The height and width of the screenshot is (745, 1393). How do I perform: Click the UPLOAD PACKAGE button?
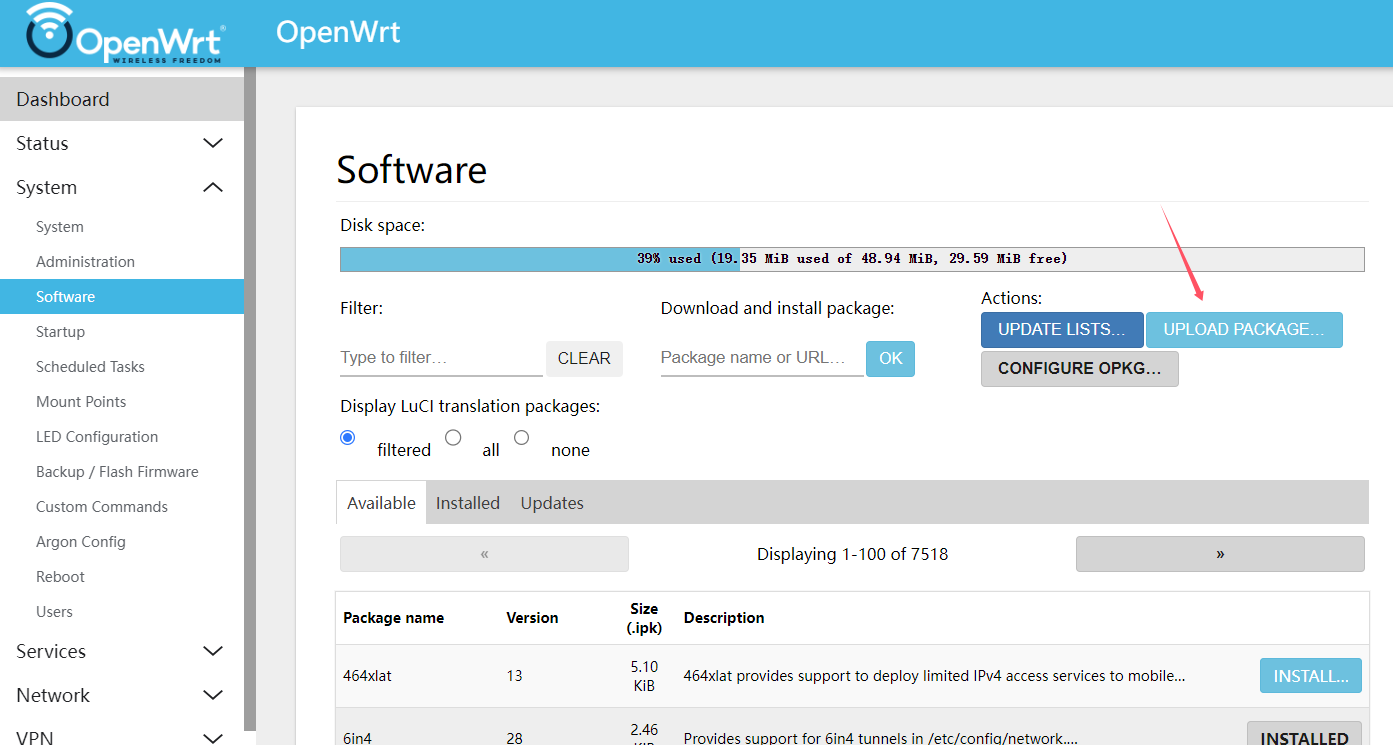tap(1244, 330)
